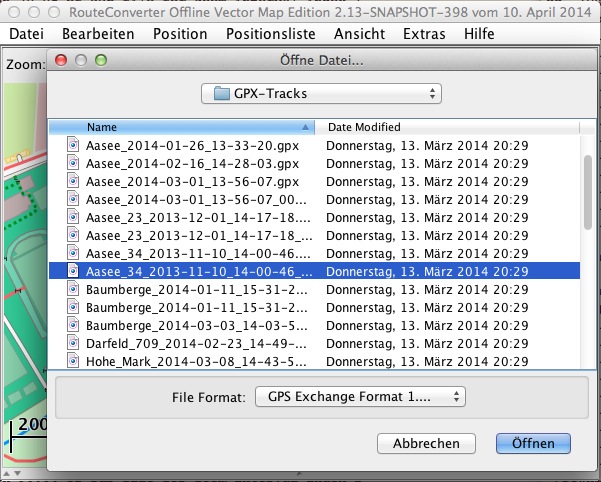
Task: Sort files by Name column header
Action: [180, 127]
